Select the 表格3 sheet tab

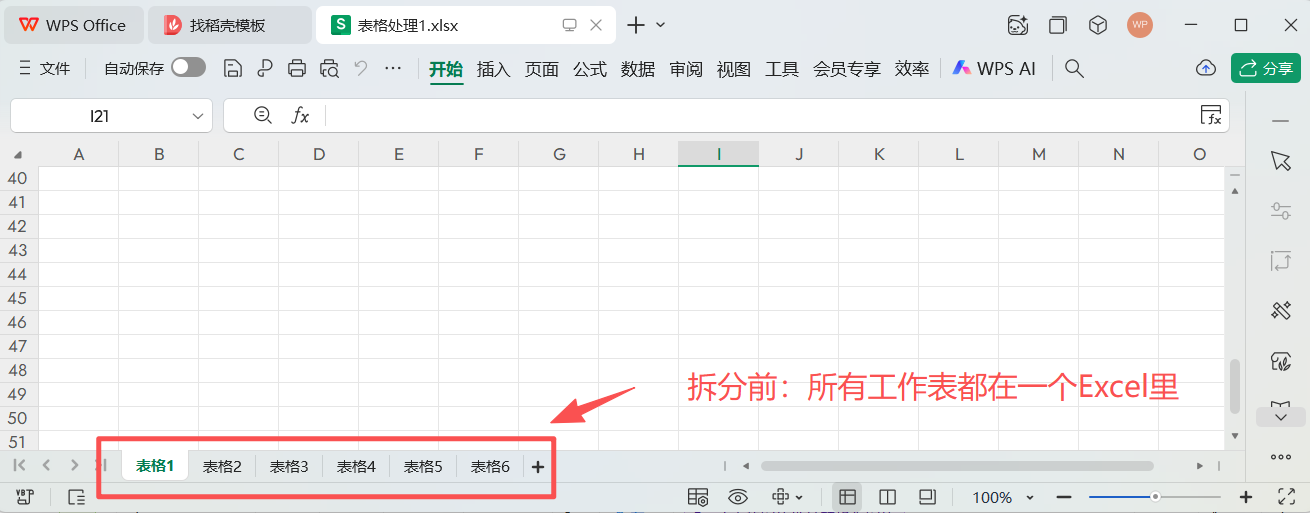289,466
